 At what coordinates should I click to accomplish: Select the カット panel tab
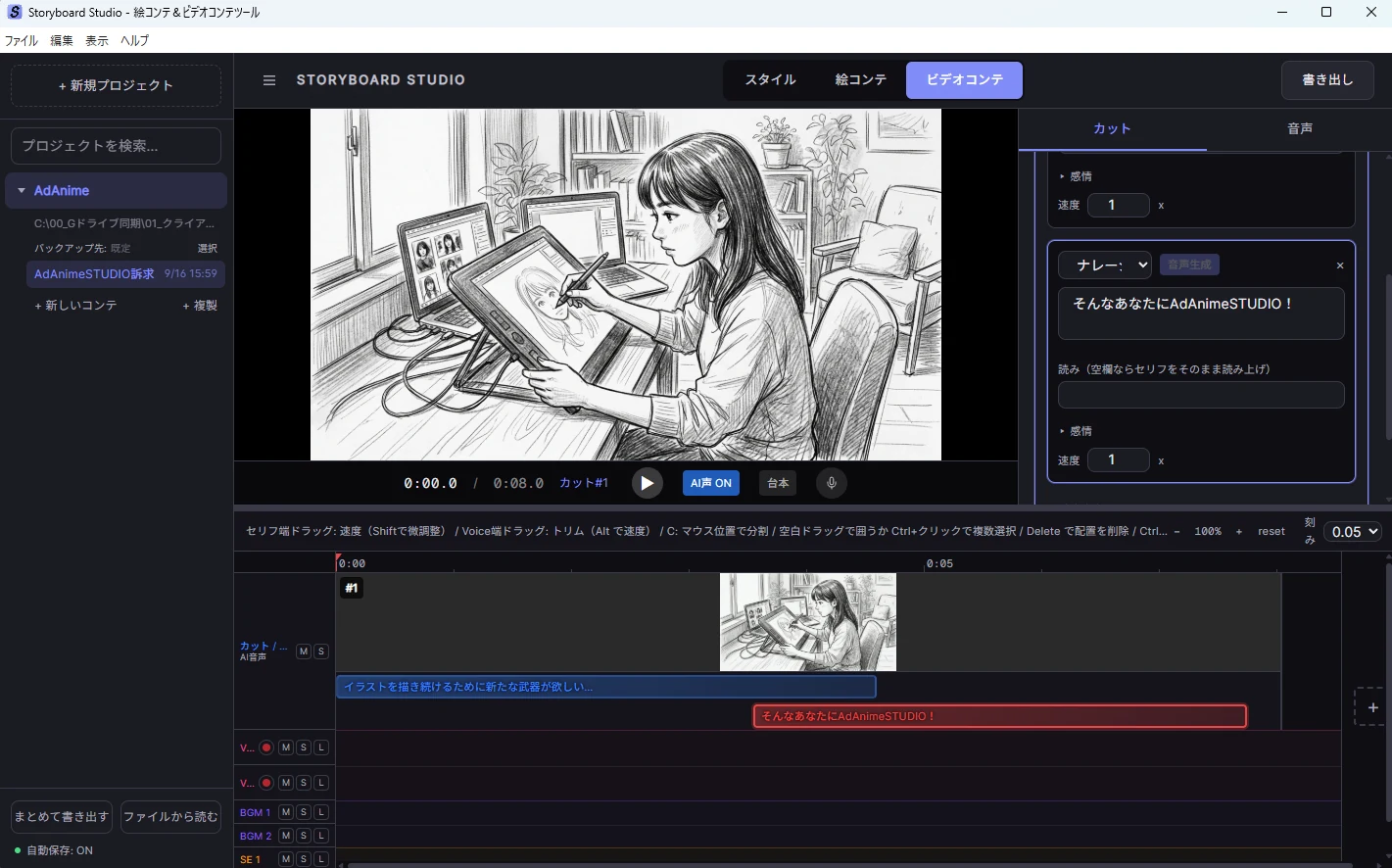(x=1112, y=128)
